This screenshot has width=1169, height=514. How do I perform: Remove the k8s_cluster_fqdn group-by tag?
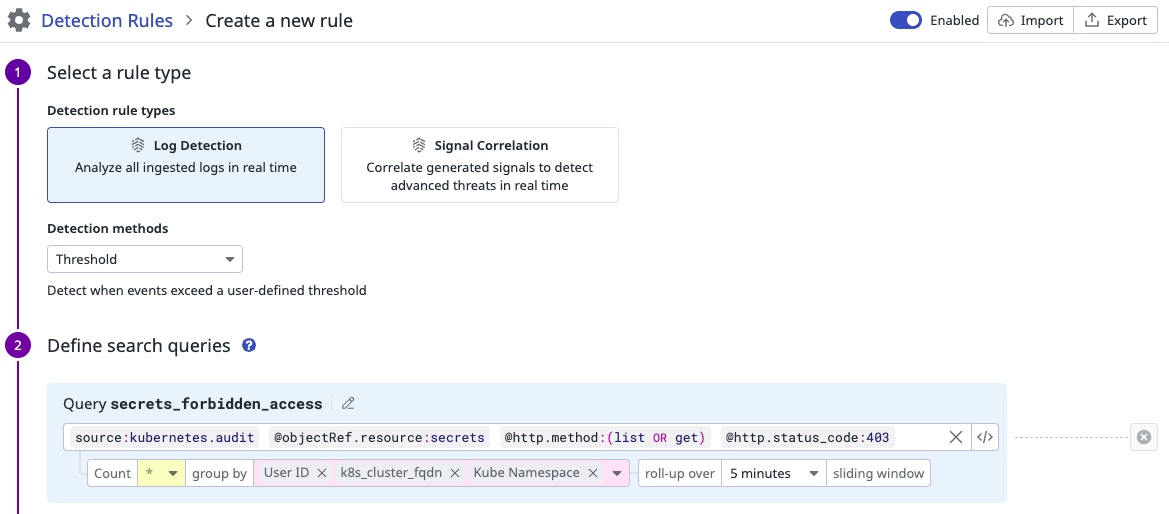(x=455, y=473)
